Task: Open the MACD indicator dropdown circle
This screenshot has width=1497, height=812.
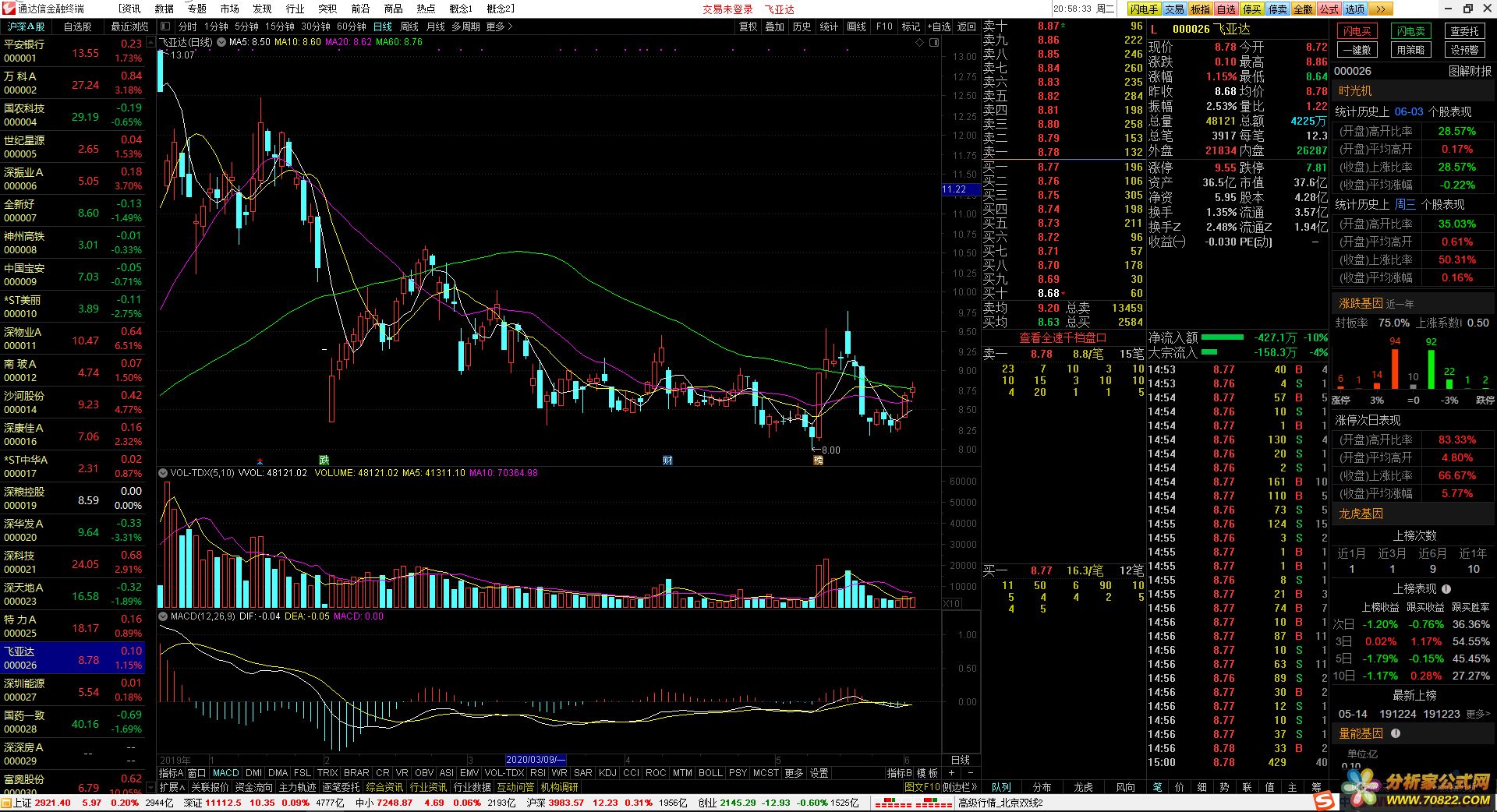Action: tap(163, 616)
